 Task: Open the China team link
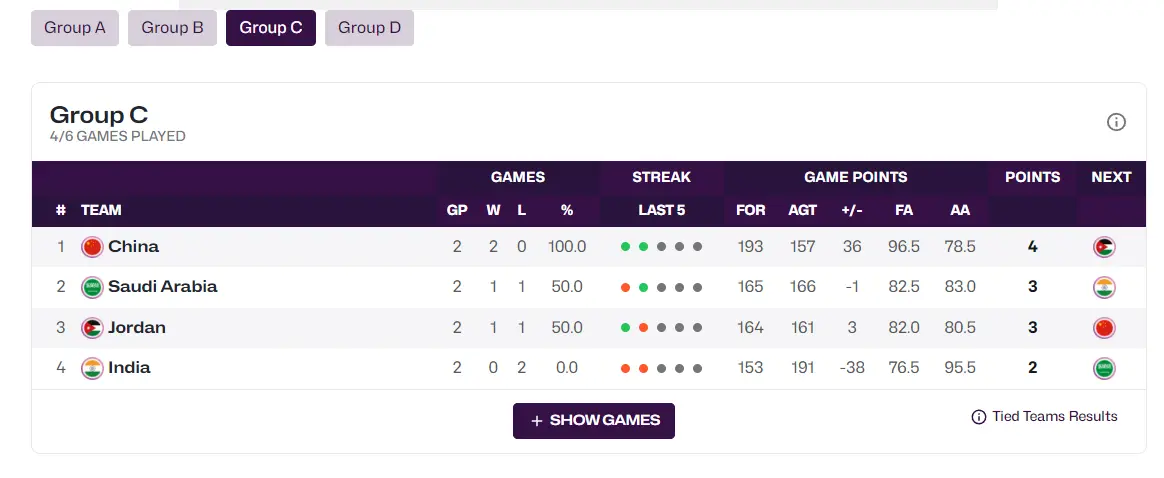[x=134, y=247]
